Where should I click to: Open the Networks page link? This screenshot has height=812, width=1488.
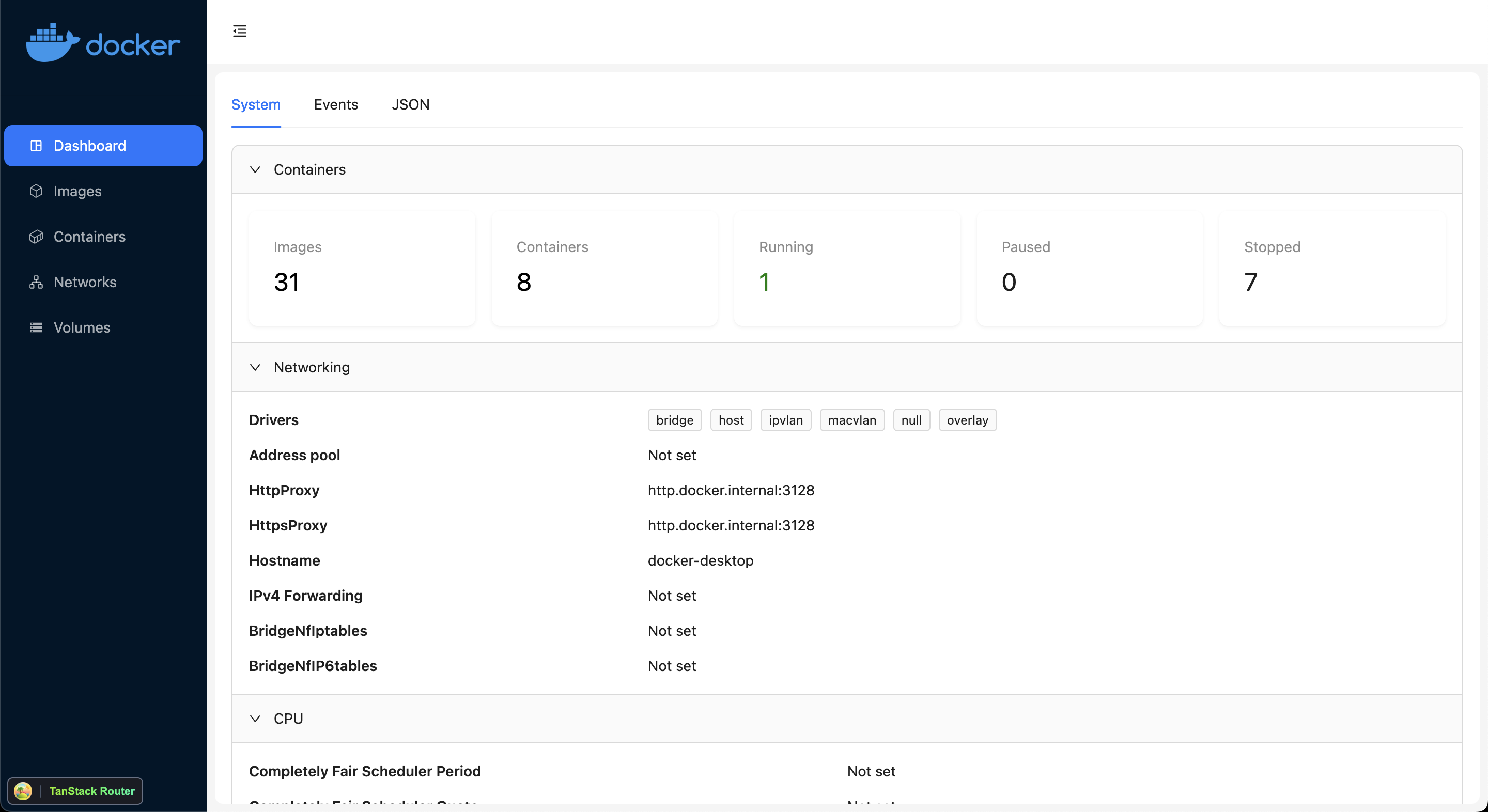click(85, 282)
